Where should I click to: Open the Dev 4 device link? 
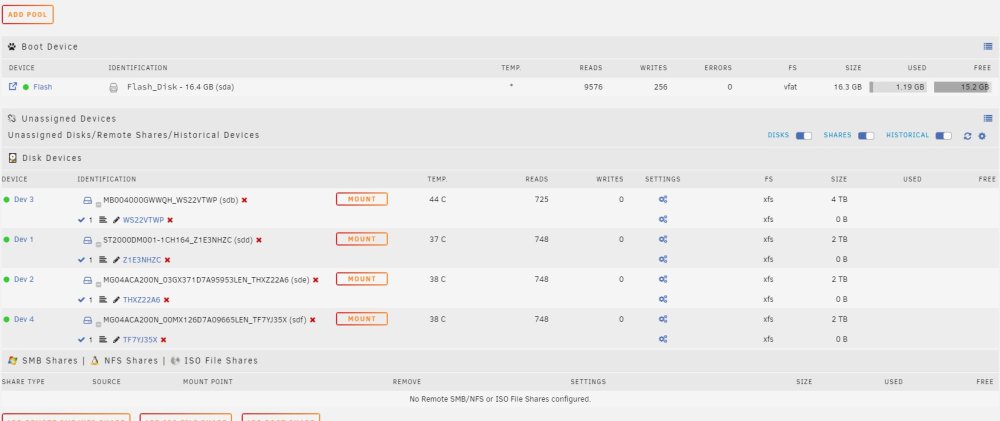click(x=24, y=320)
